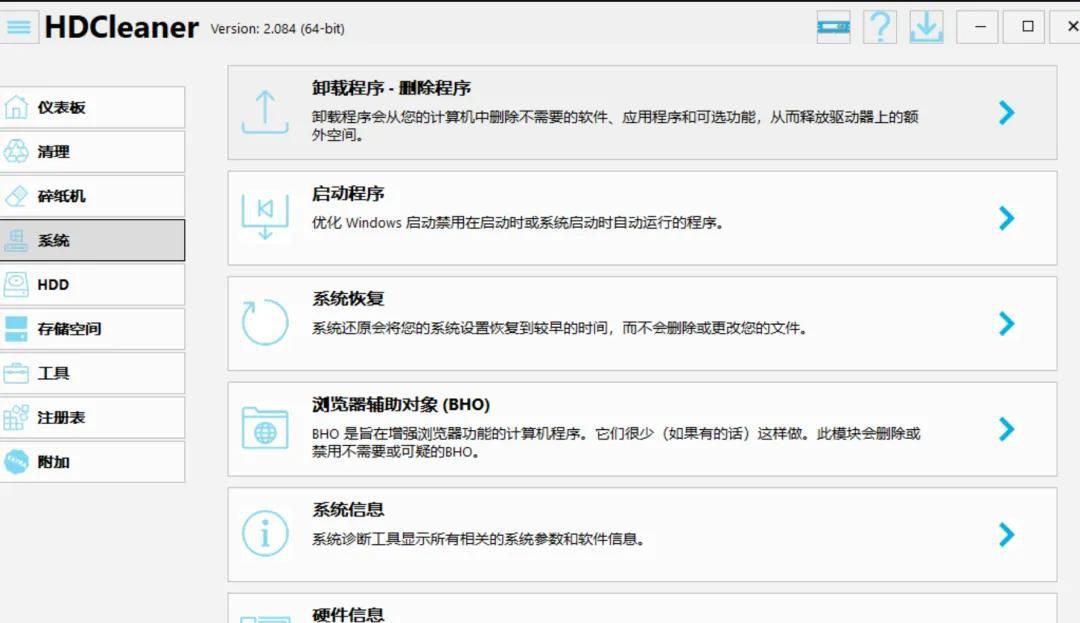The height and width of the screenshot is (623, 1080).
Task: Click the 附加 extras icon
Action: coord(16,462)
